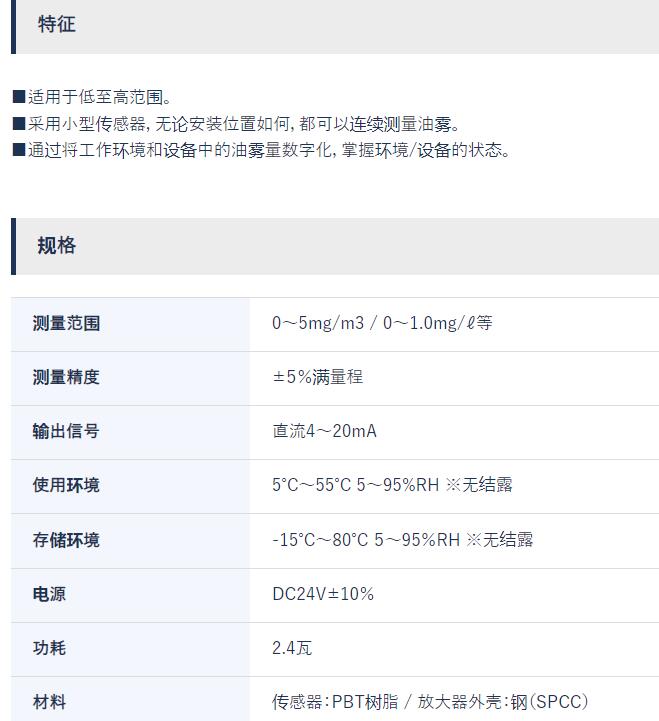Select the 存储环境 row label
Image resolution: width=659 pixels, height=721 pixels.
tap(66, 540)
